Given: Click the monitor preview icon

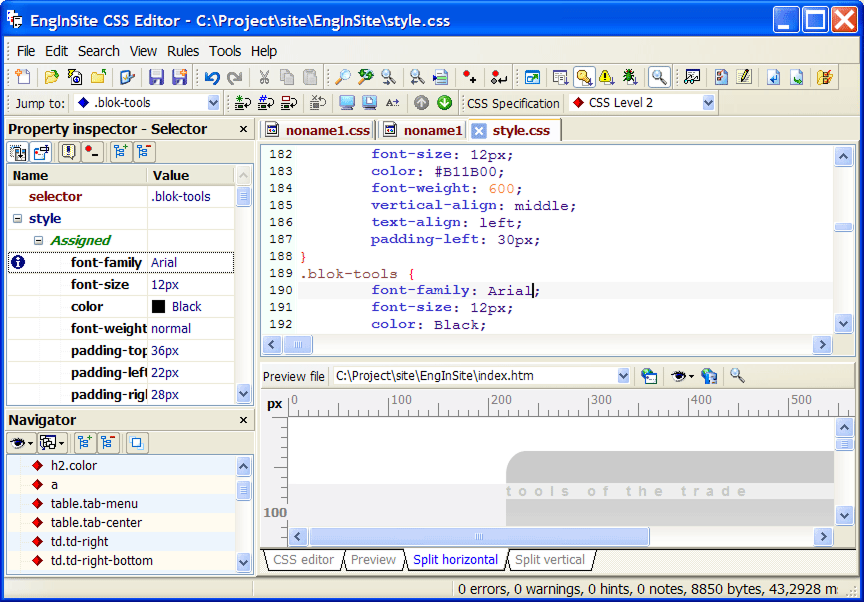Looking at the screenshot, I should (x=347, y=102).
